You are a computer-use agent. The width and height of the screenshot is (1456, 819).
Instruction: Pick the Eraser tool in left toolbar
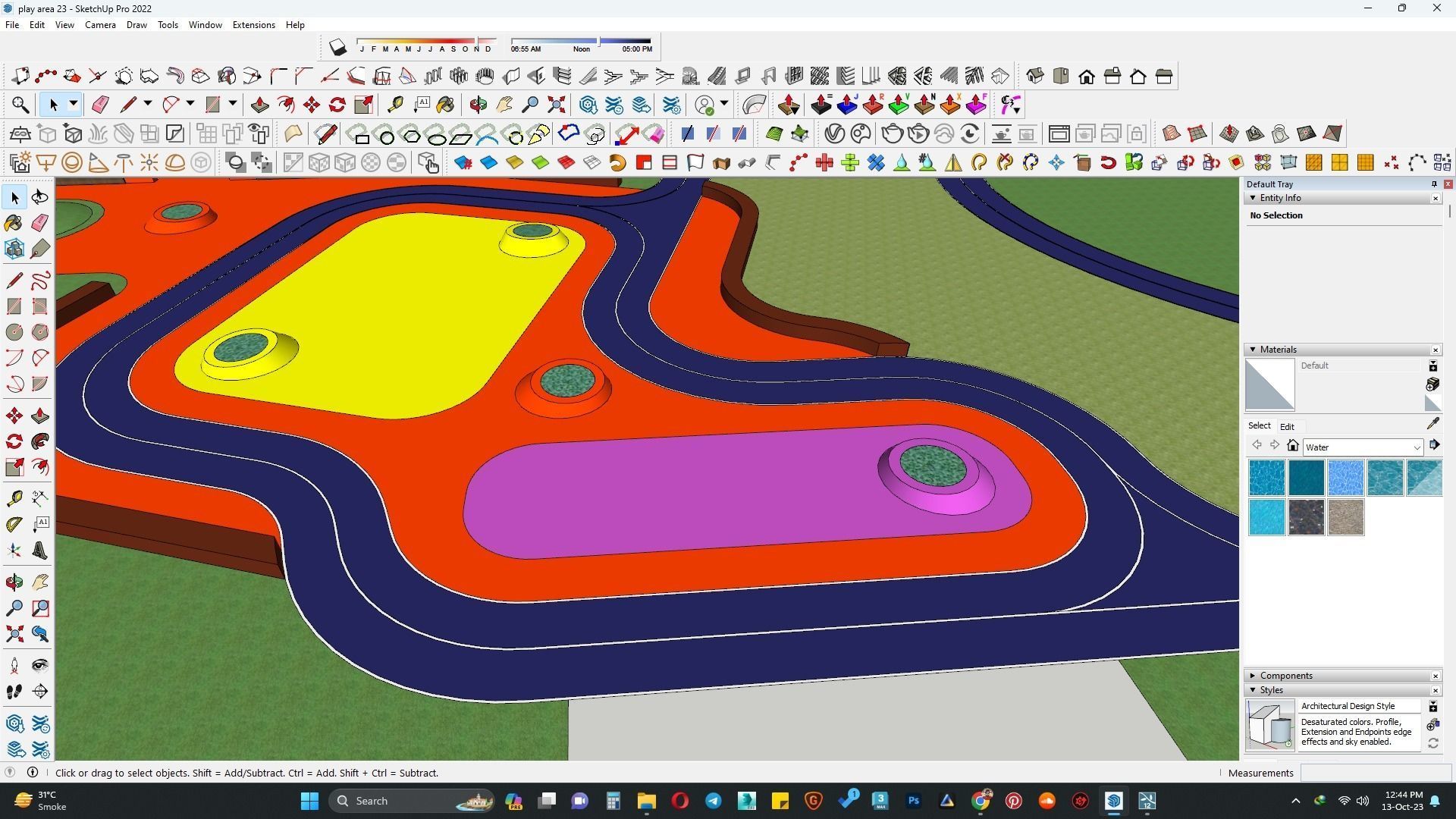(40, 223)
